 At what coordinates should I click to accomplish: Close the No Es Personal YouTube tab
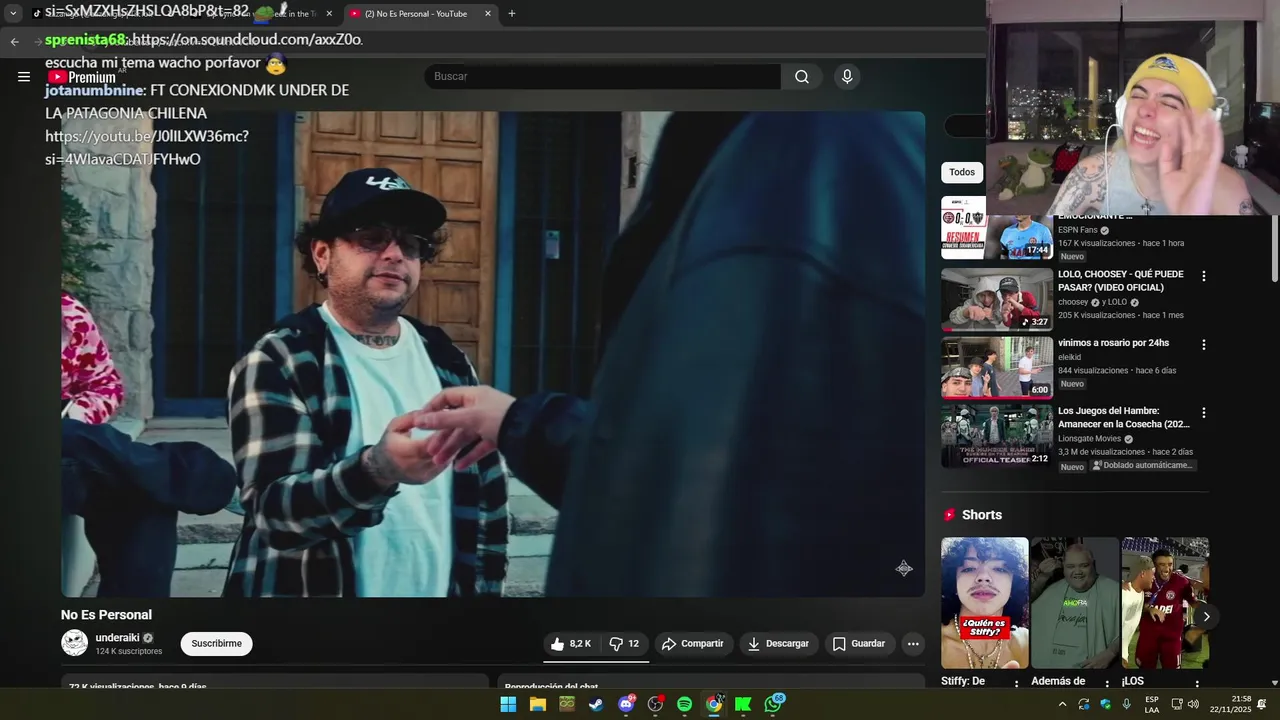pyautogui.click(x=488, y=14)
